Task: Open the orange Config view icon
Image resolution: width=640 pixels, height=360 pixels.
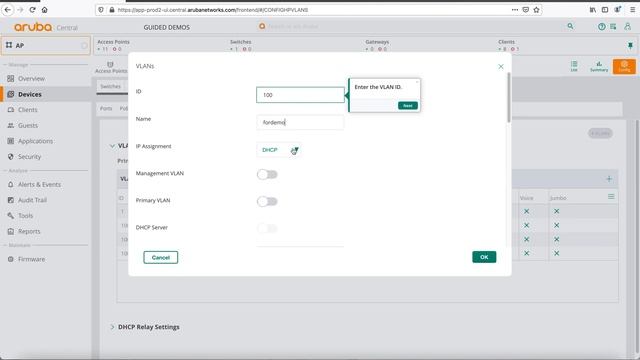Action: pyautogui.click(x=624, y=66)
